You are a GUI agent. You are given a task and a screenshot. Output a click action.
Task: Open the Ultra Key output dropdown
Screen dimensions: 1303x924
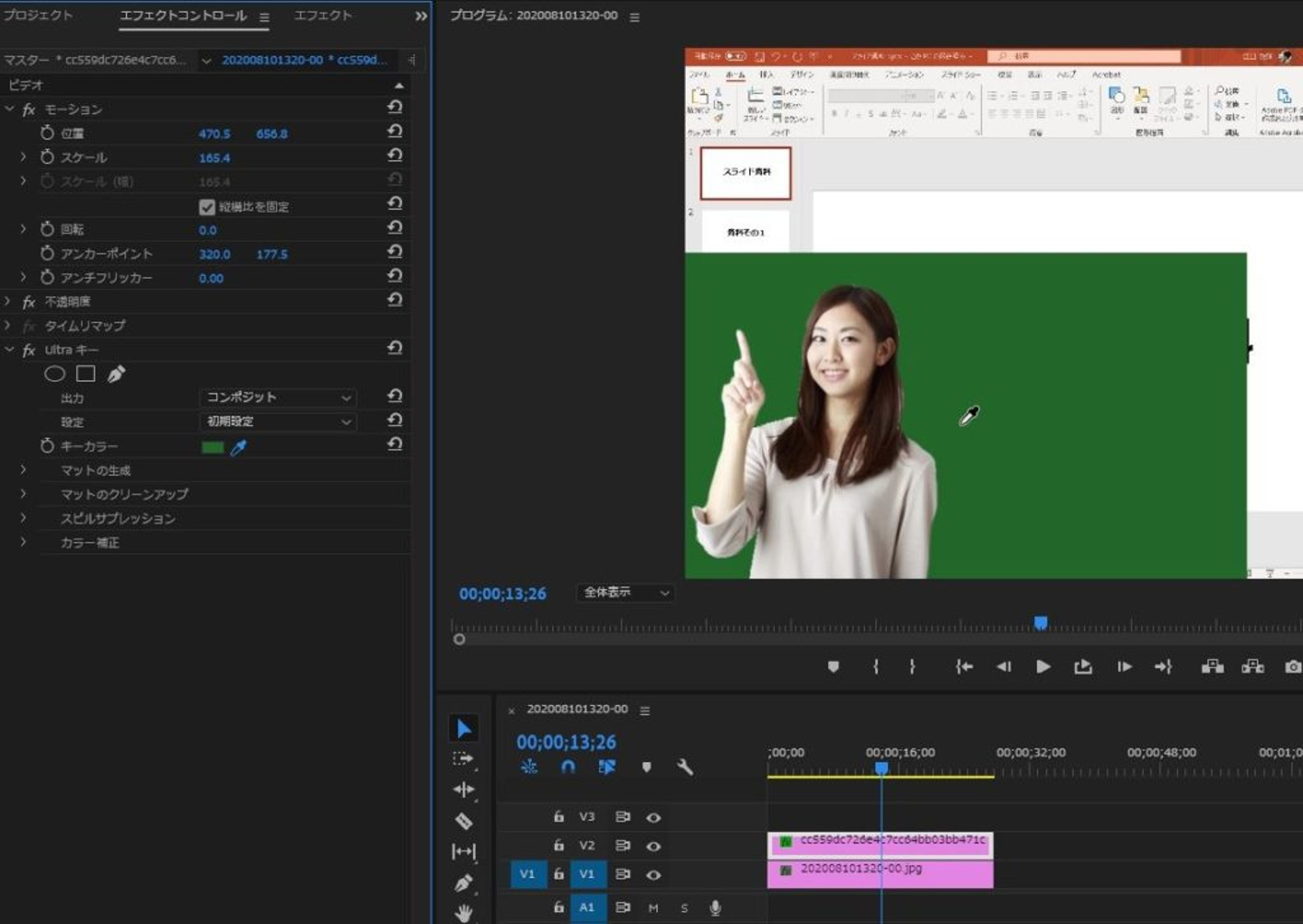(277, 397)
